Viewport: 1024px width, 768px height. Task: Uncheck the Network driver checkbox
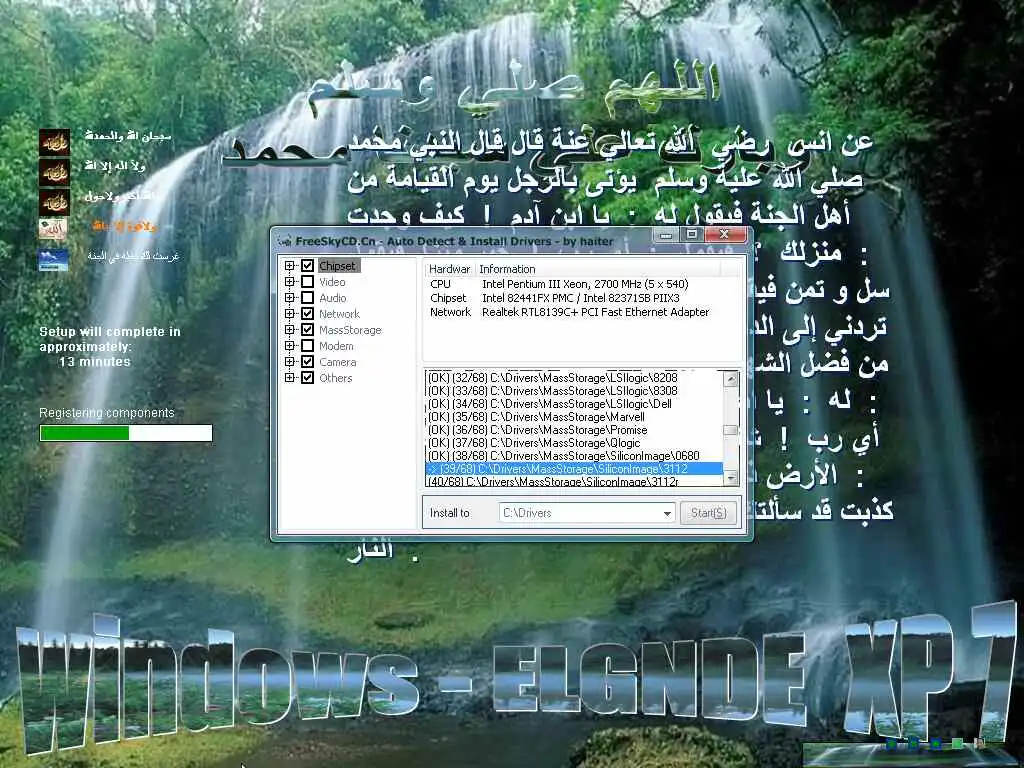click(308, 313)
